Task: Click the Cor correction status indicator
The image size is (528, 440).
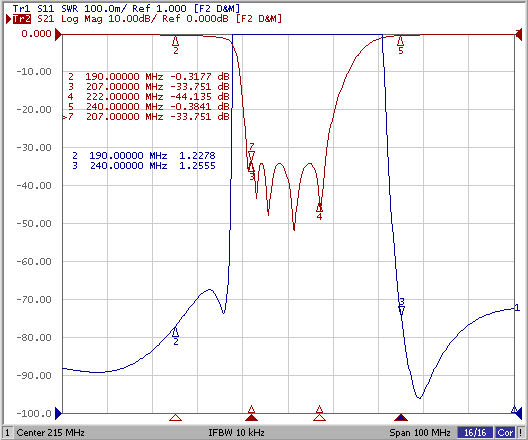Action: point(505,432)
